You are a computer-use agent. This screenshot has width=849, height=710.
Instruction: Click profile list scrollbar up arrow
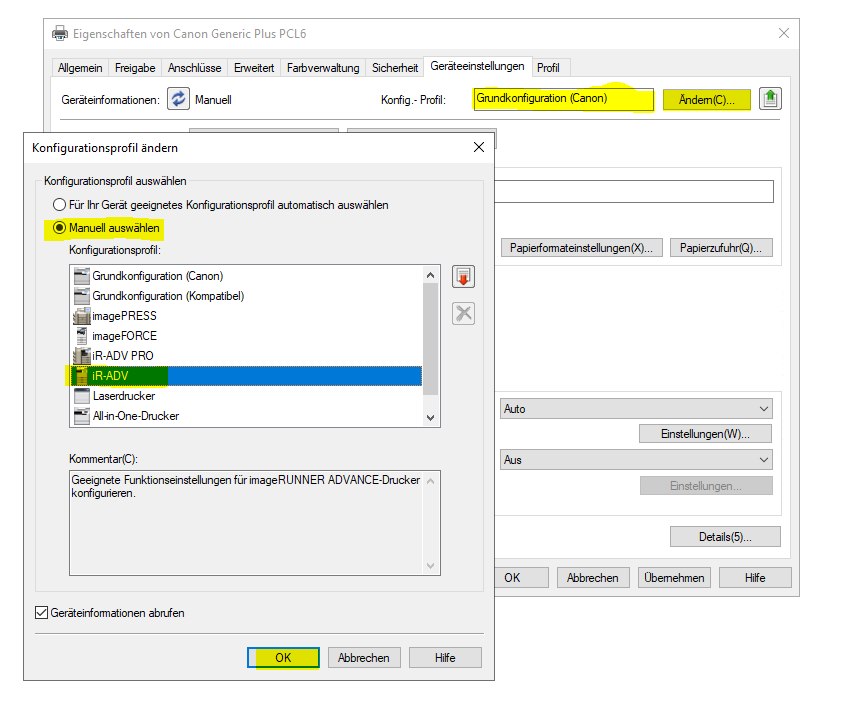430,275
